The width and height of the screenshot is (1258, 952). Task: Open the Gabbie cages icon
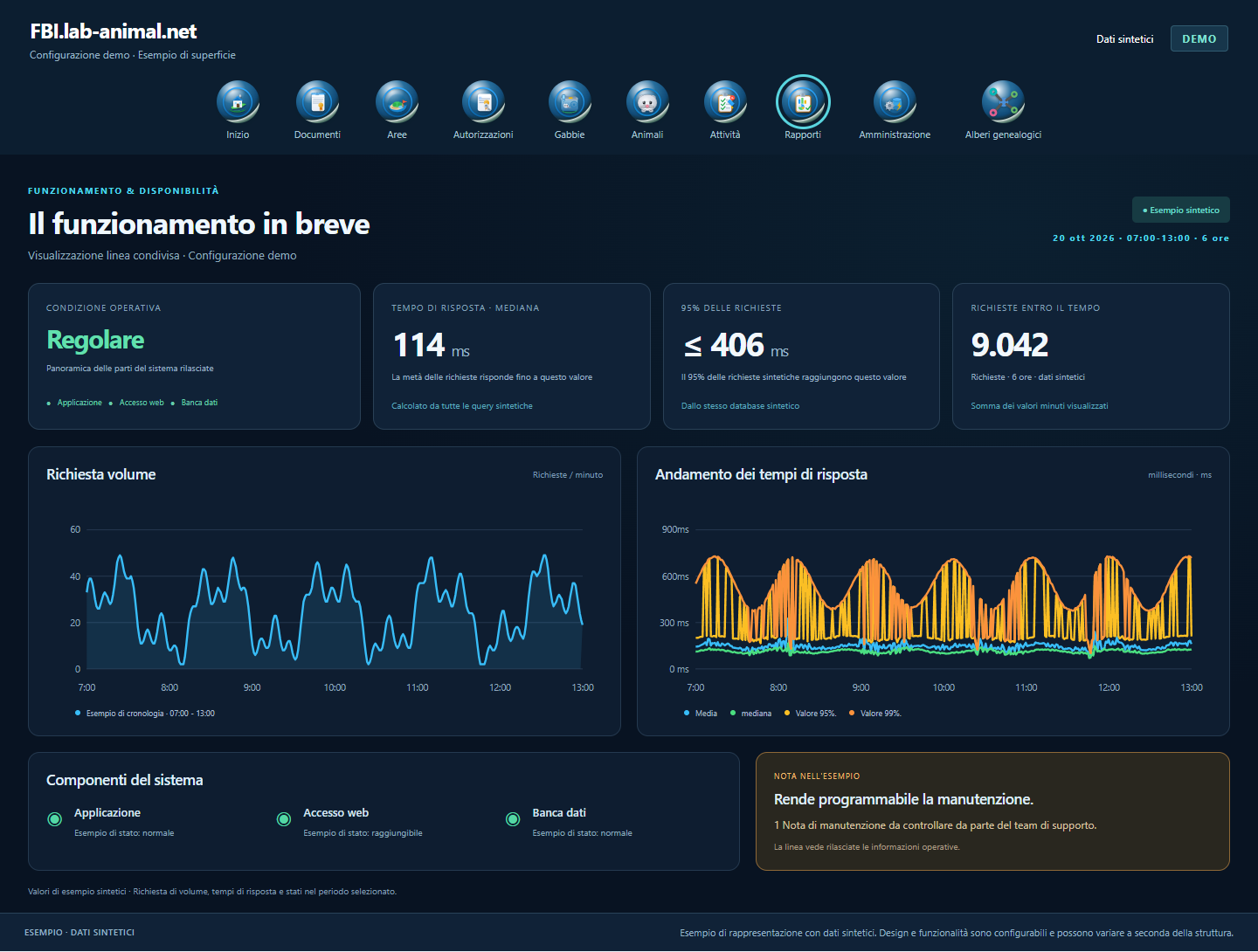pos(570,101)
